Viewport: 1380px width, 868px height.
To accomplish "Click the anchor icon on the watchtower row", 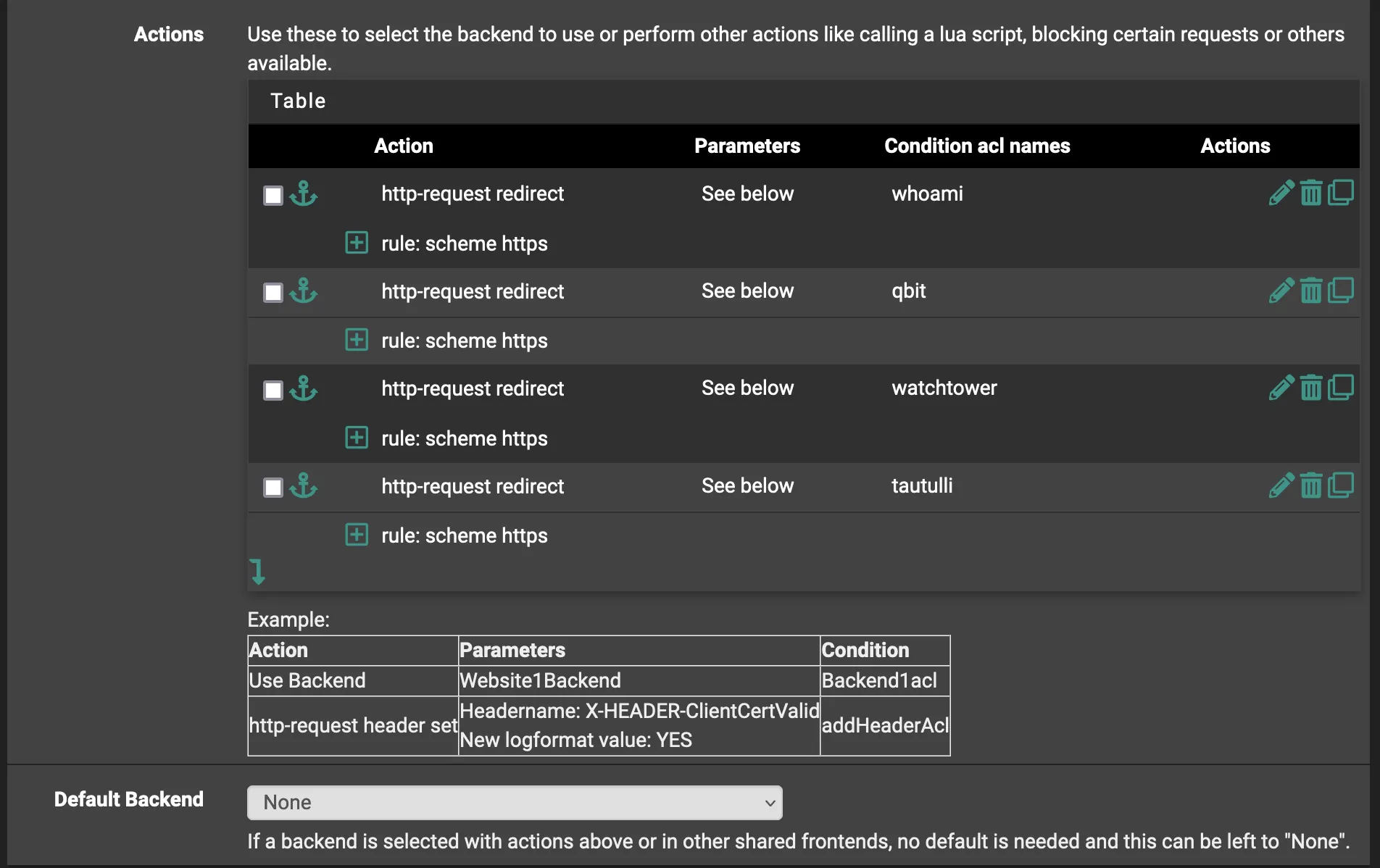I will coord(304,389).
